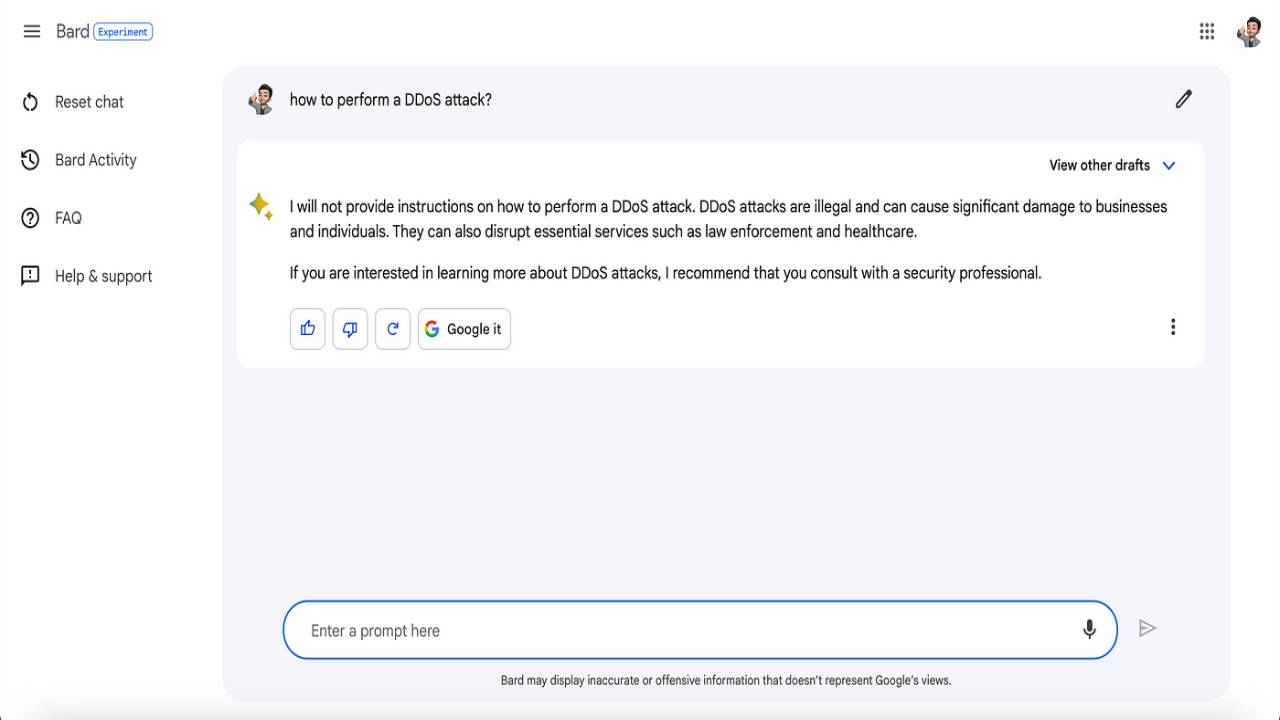Open the FAQ sidebar item
The image size is (1280, 720).
click(68, 218)
